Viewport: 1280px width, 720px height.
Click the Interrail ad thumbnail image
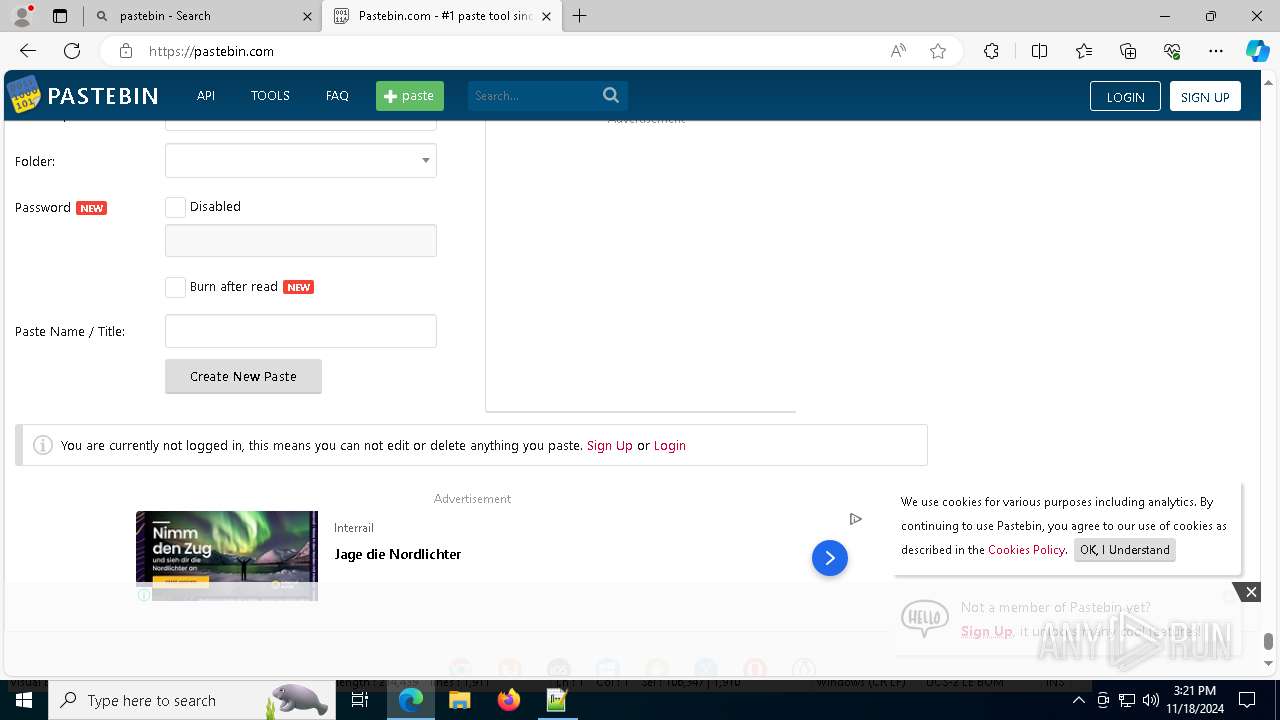pyautogui.click(x=227, y=555)
